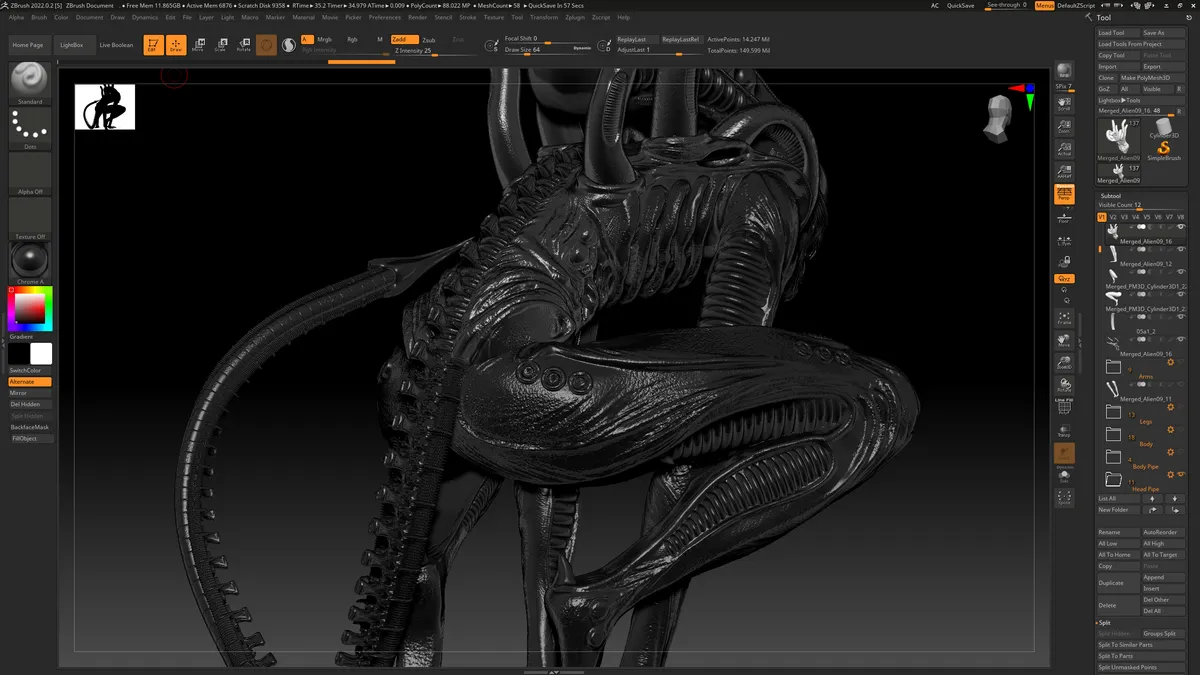Image resolution: width=1200 pixels, height=675 pixels.
Task: Collapse the Split section header
Action: [x=1105, y=623]
